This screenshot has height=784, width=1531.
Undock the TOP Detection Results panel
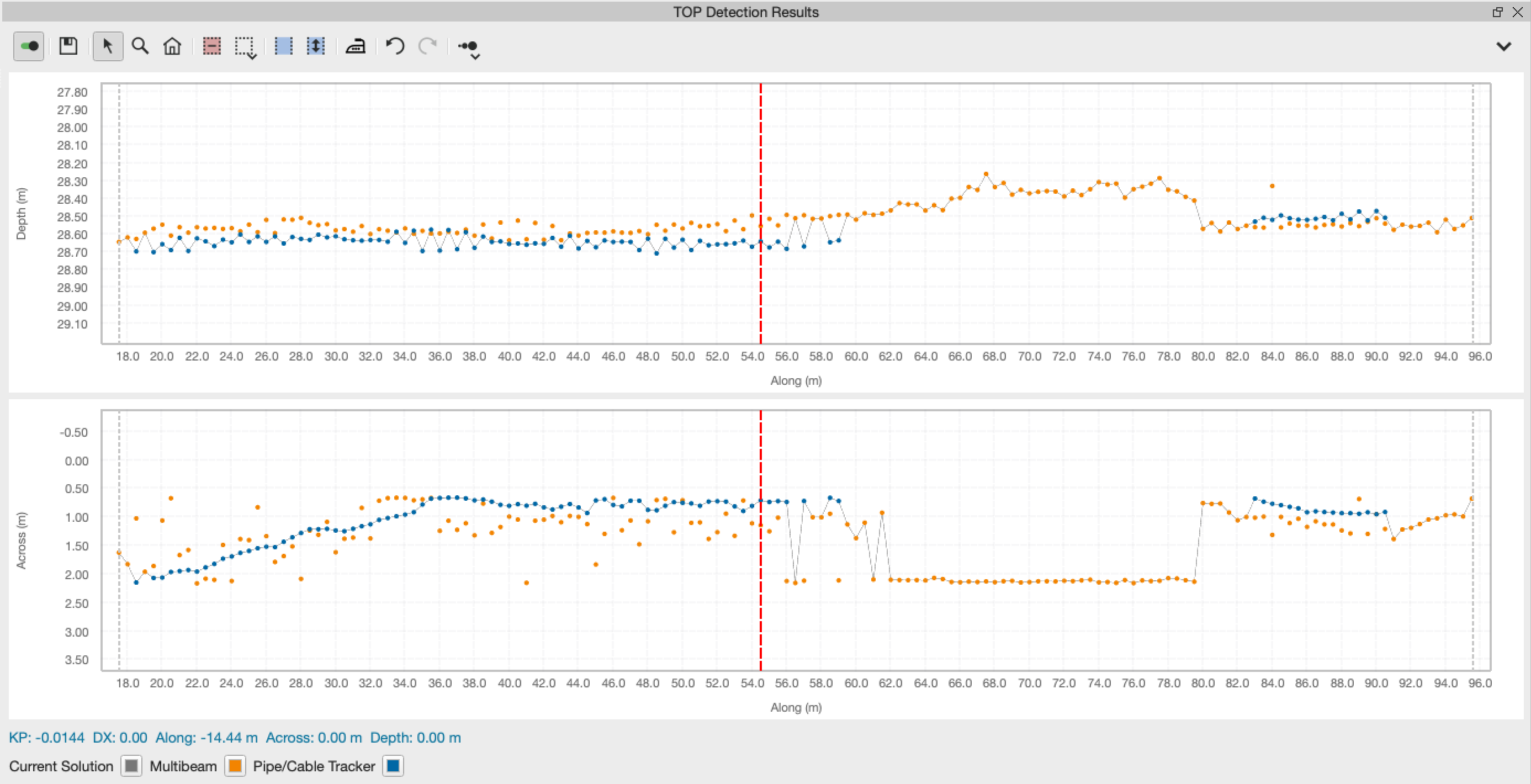click(1497, 12)
